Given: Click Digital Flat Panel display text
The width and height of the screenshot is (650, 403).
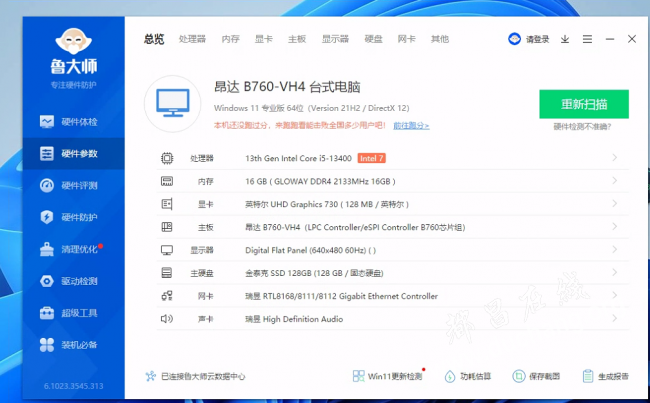Looking at the screenshot, I should [310, 250].
